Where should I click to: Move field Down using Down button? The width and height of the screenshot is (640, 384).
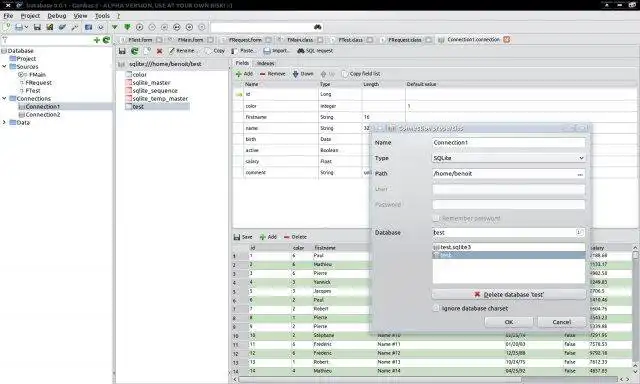click(303, 74)
